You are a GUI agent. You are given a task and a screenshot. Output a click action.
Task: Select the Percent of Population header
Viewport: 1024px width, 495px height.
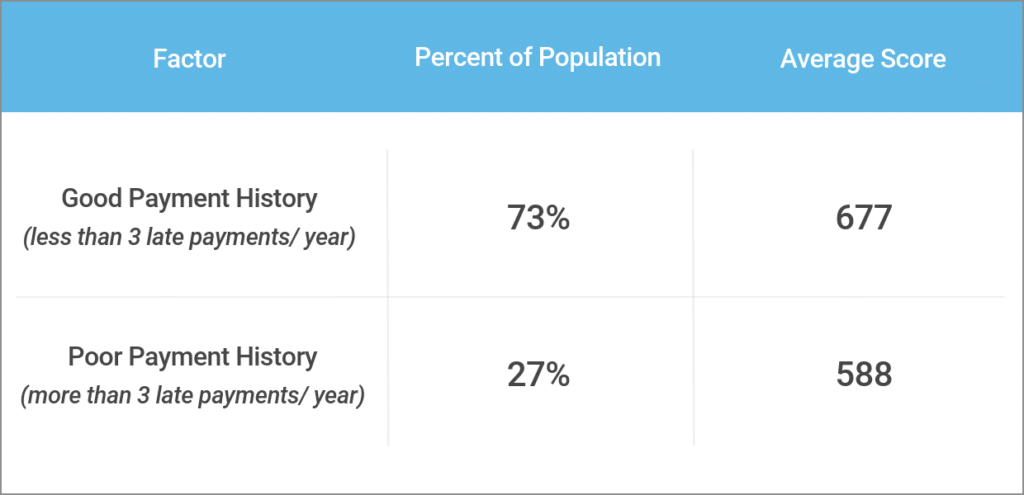[x=537, y=58]
